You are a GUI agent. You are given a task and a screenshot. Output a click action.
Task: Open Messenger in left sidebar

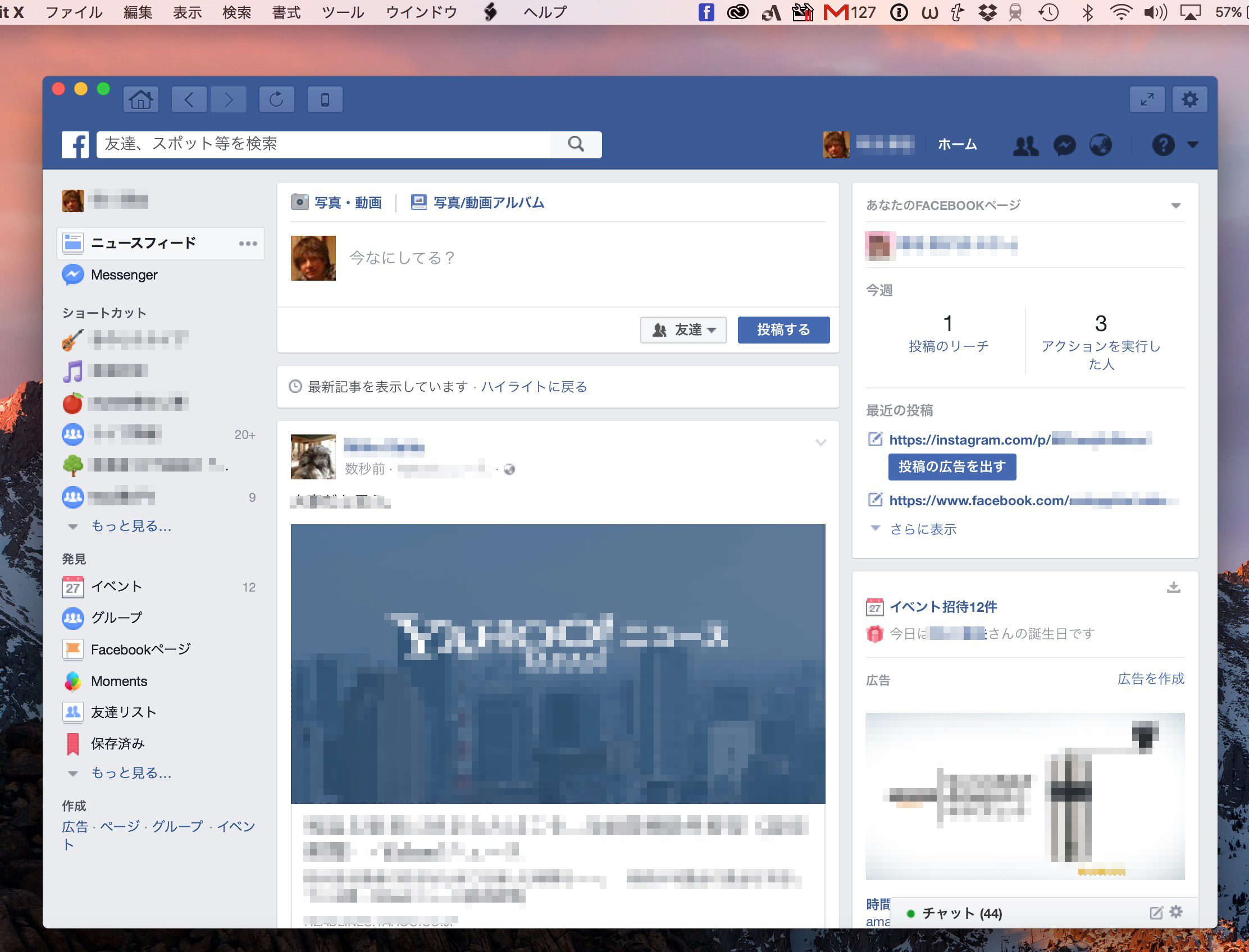tap(124, 275)
